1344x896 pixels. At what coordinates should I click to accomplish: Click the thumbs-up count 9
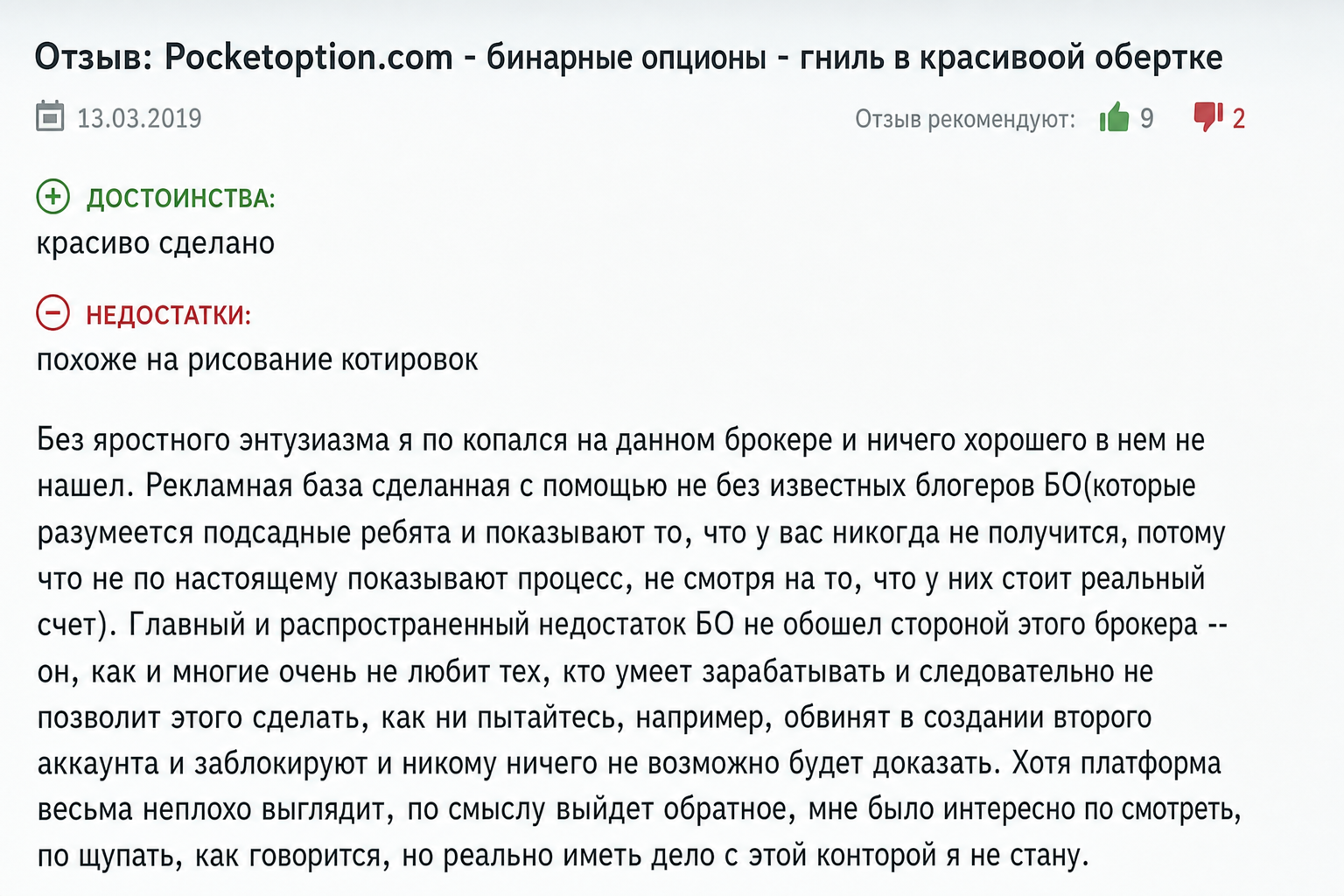[x=1146, y=118]
